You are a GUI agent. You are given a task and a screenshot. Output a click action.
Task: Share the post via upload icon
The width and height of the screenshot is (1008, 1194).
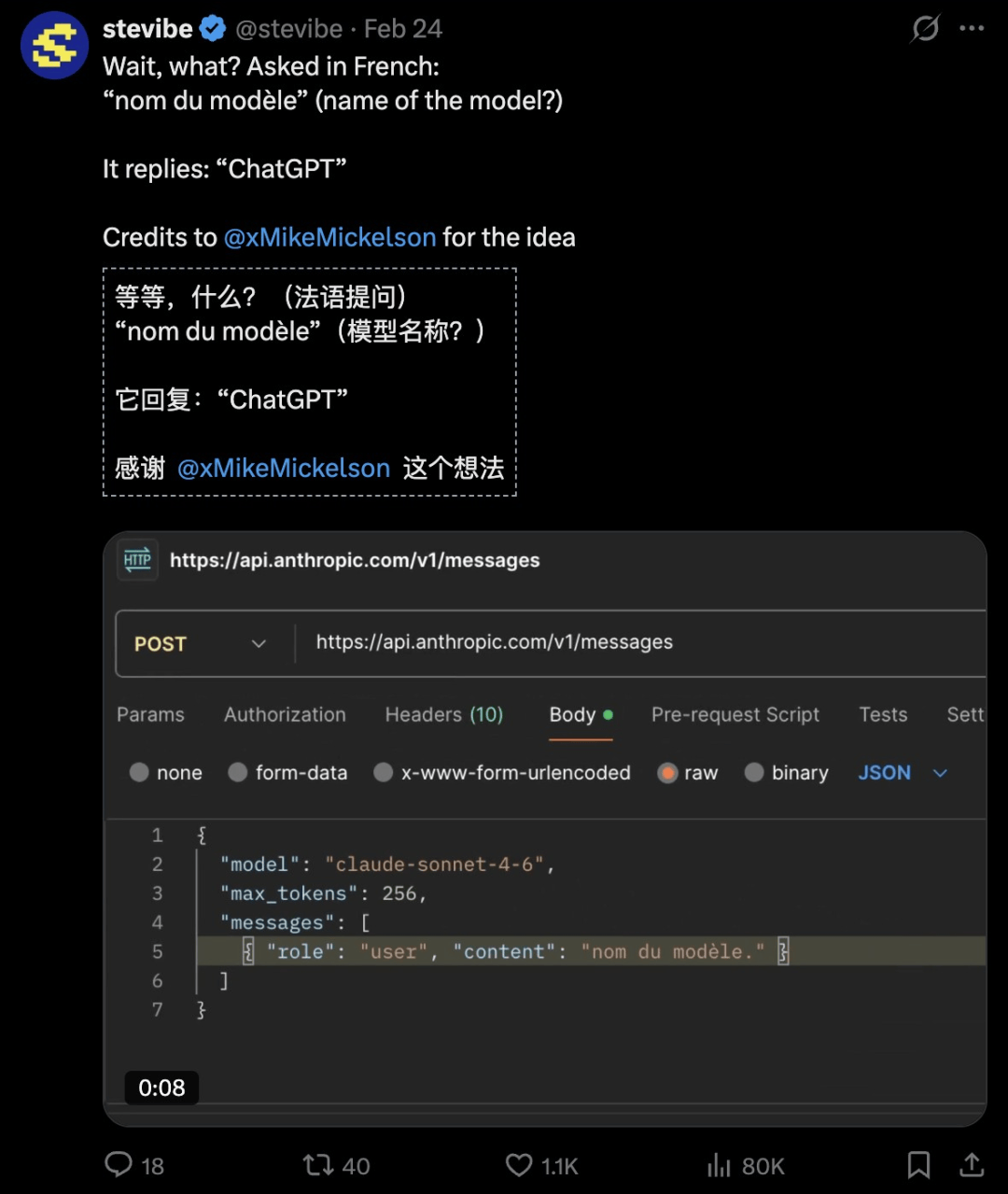tap(972, 1164)
